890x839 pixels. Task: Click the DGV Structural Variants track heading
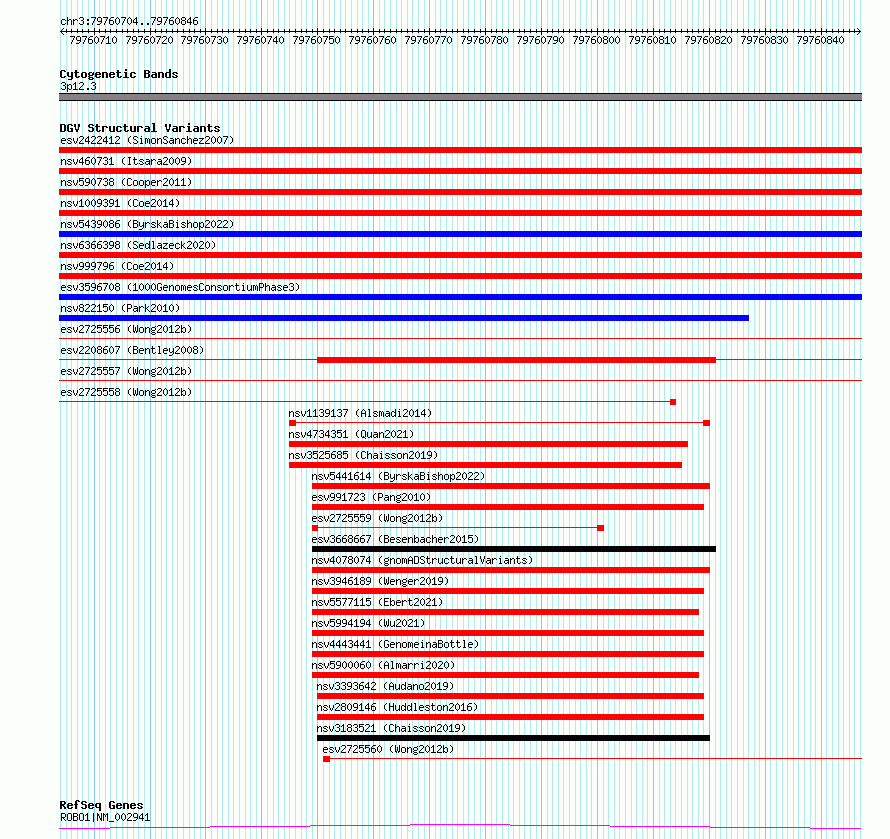coord(140,128)
